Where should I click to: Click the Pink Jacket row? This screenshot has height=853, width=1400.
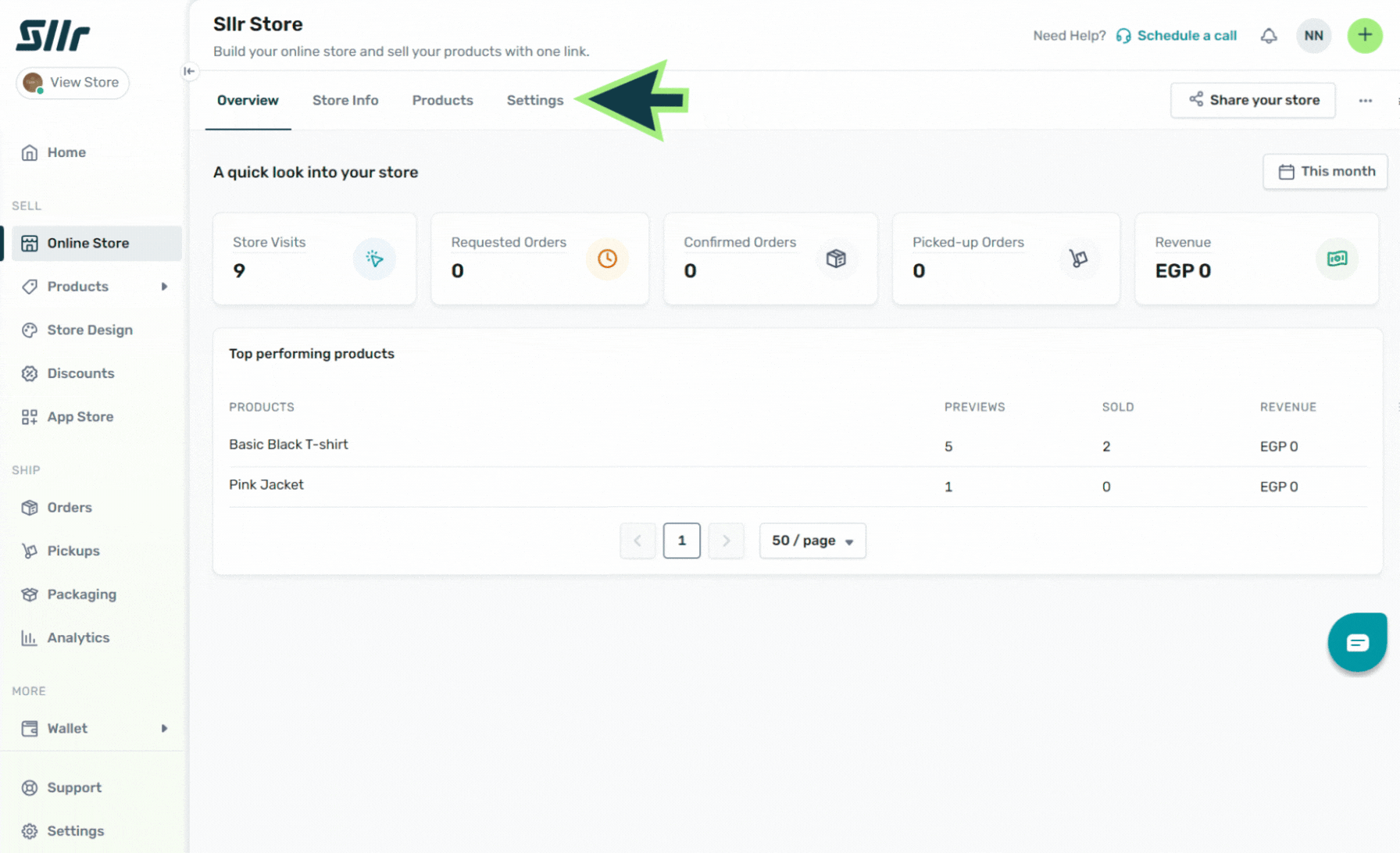click(x=798, y=487)
